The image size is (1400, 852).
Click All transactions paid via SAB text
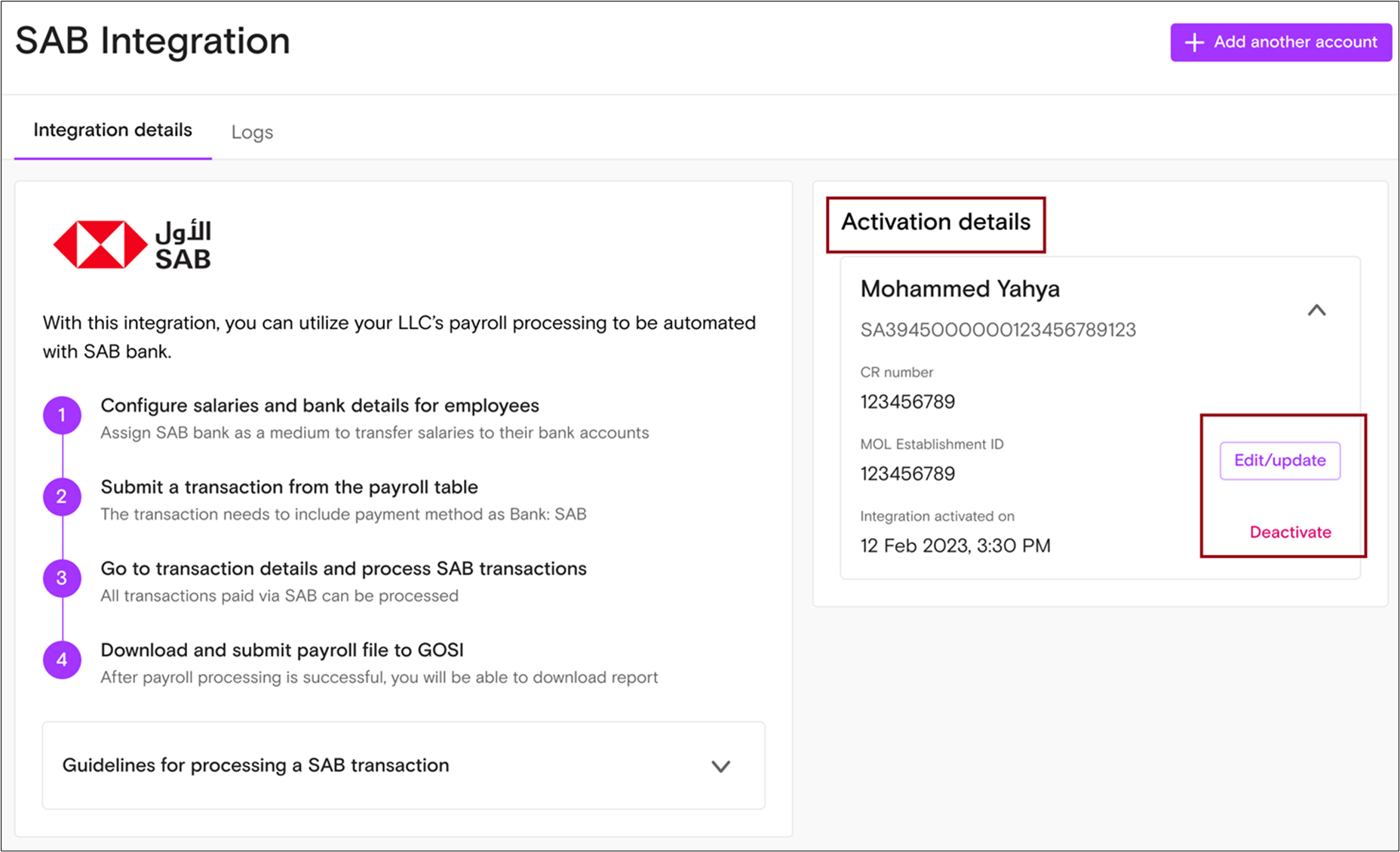coord(279,596)
